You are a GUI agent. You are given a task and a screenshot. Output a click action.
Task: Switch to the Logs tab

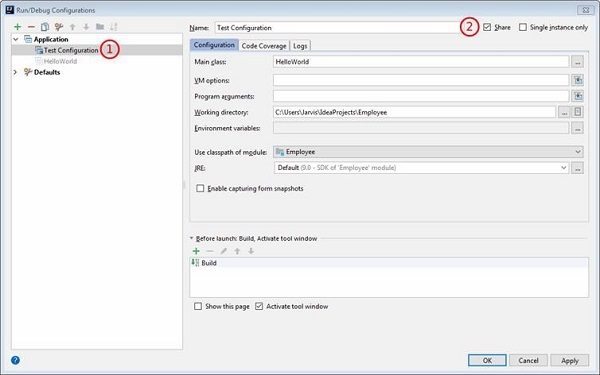click(x=300, y=46)
